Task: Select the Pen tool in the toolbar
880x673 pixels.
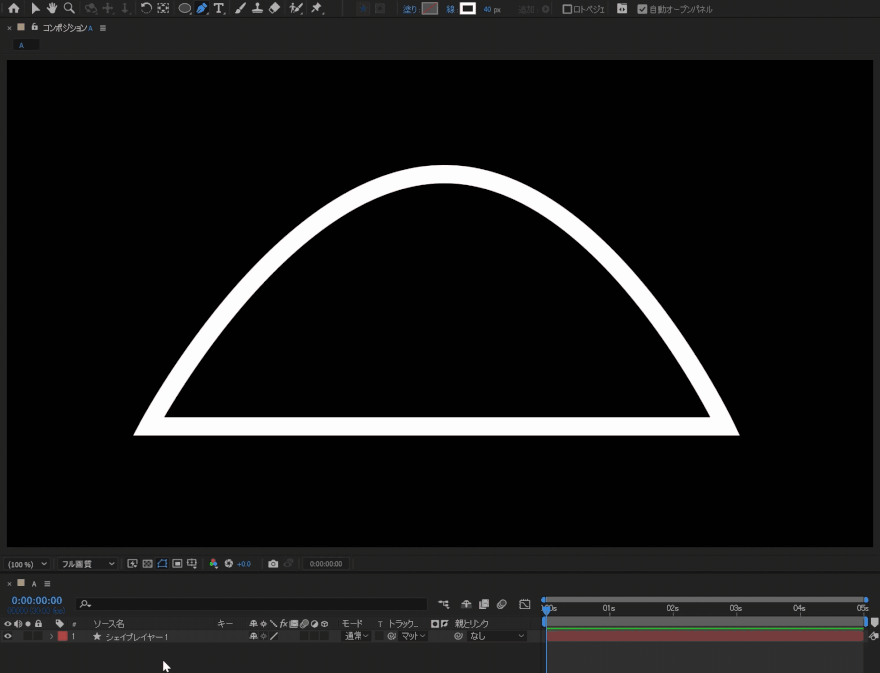Action: pos(202,8)
